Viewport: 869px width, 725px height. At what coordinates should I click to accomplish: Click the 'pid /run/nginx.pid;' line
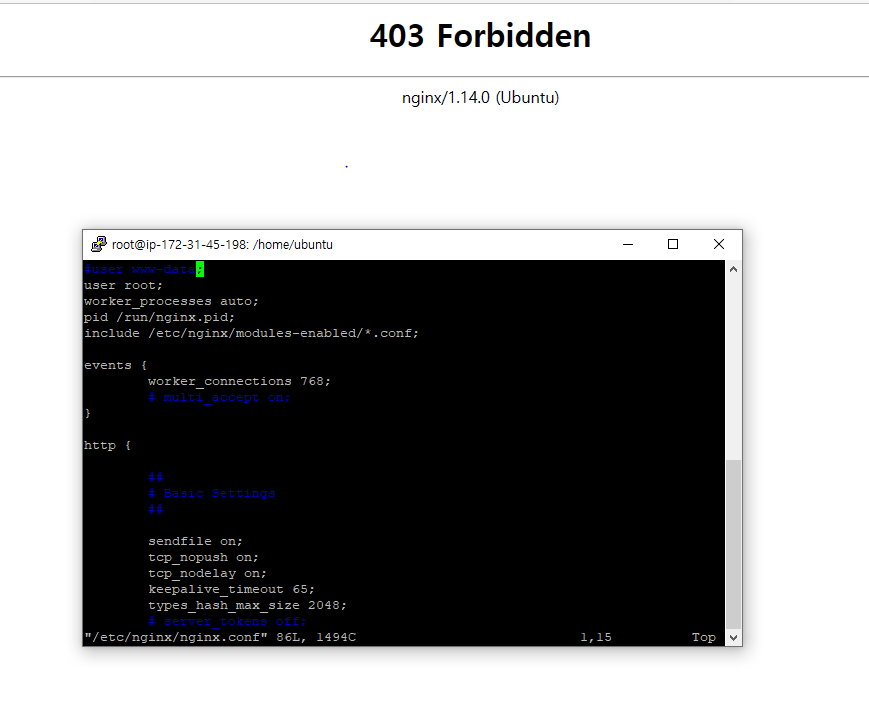[x=160, y=318]
